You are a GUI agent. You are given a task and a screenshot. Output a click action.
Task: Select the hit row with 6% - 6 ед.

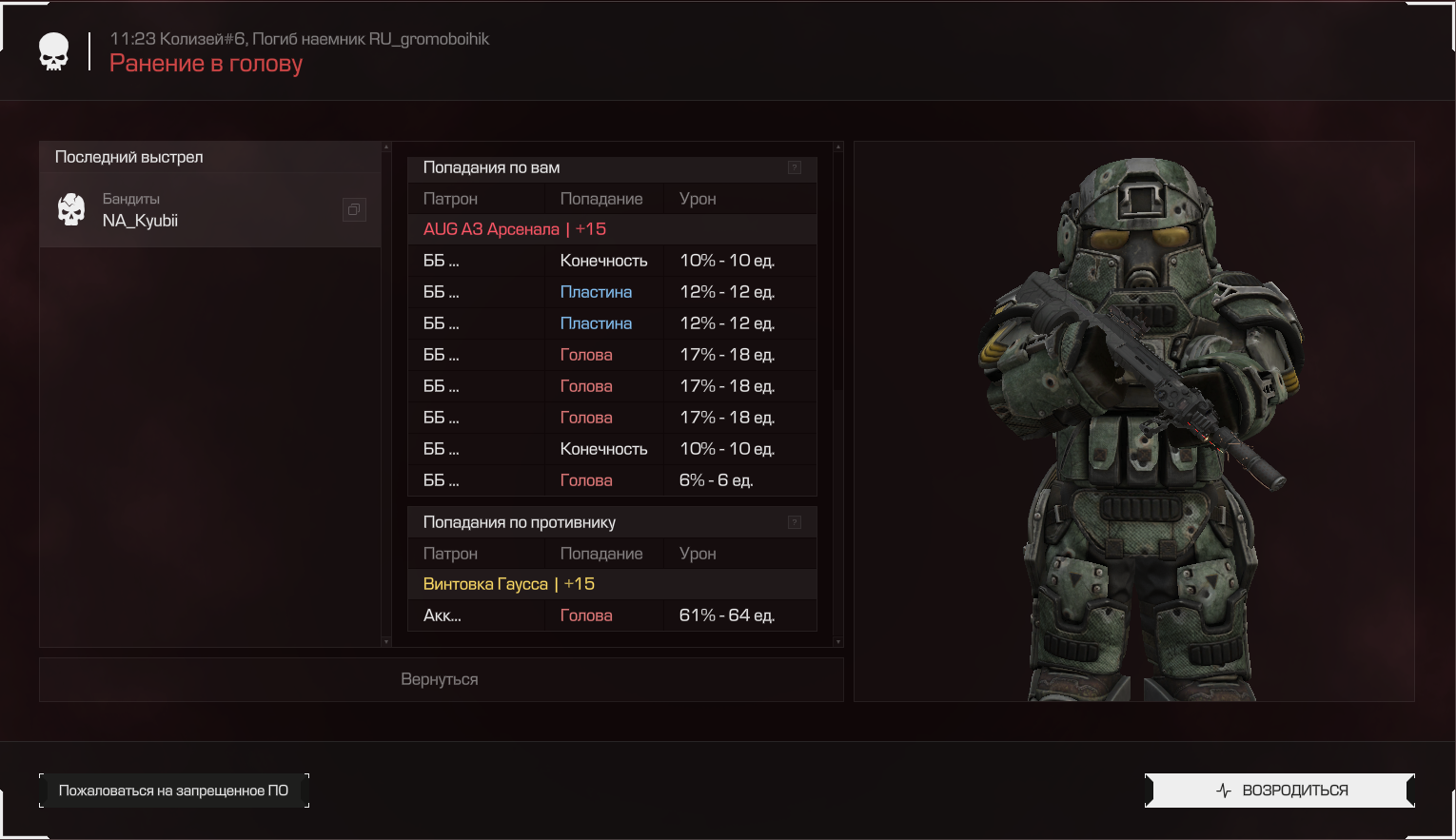(611, 480)
